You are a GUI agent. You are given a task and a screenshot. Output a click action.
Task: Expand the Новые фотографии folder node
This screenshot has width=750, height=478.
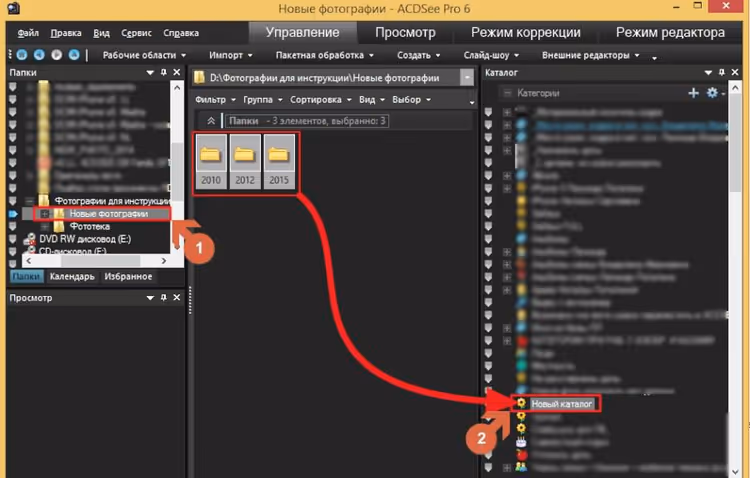[x=44, y=213]
